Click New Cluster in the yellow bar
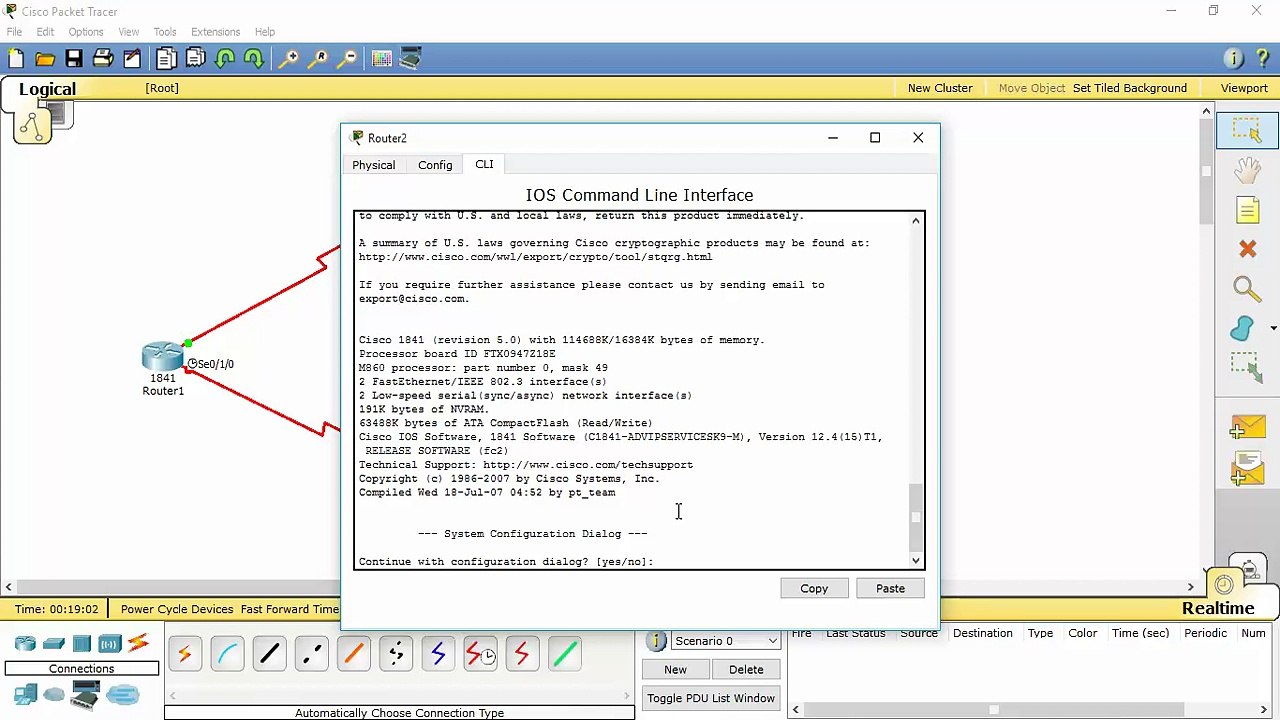This screenshot has height=720, width=1280. pos(940,88)
